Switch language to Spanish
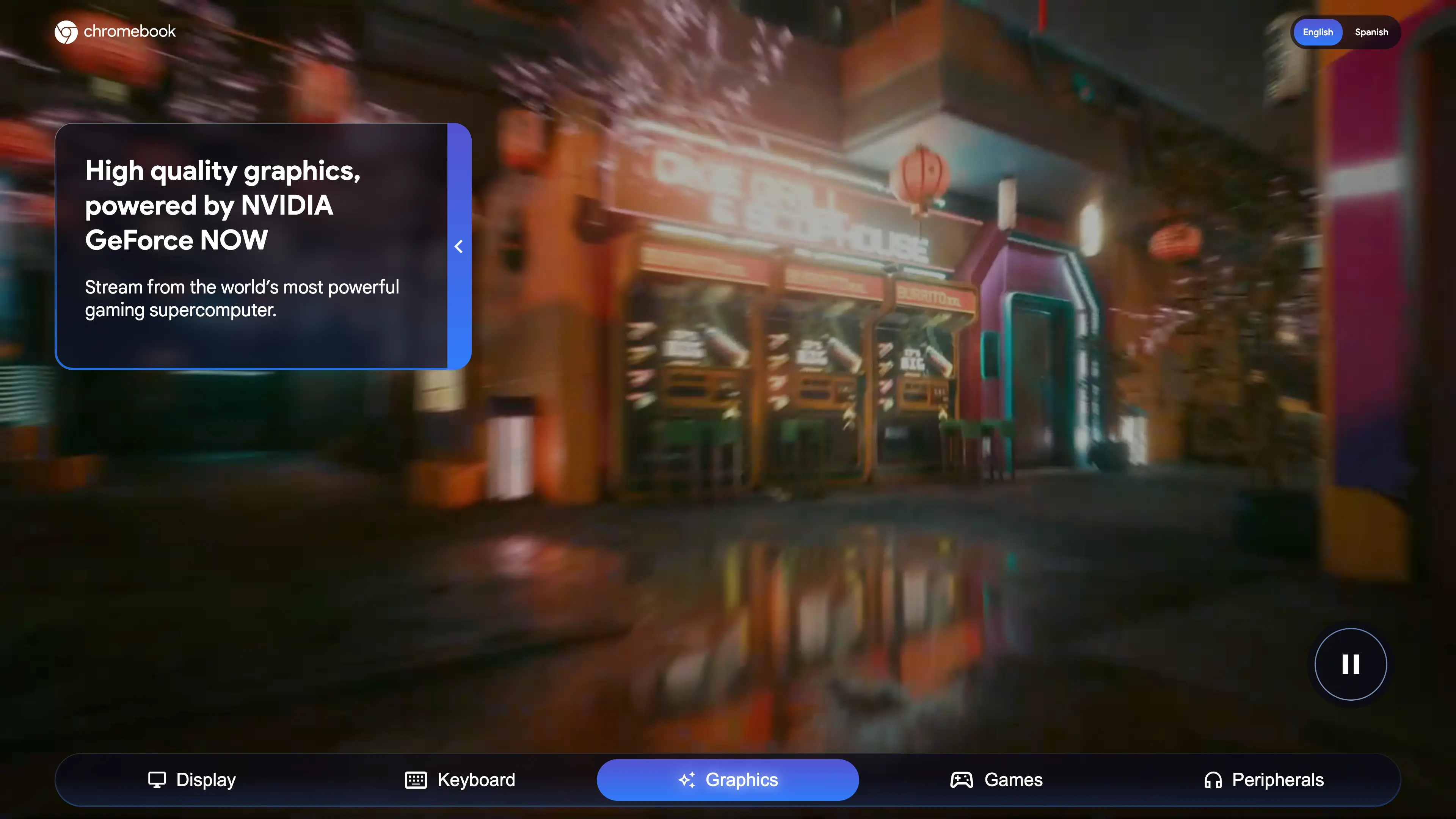 click(1371, 32)
